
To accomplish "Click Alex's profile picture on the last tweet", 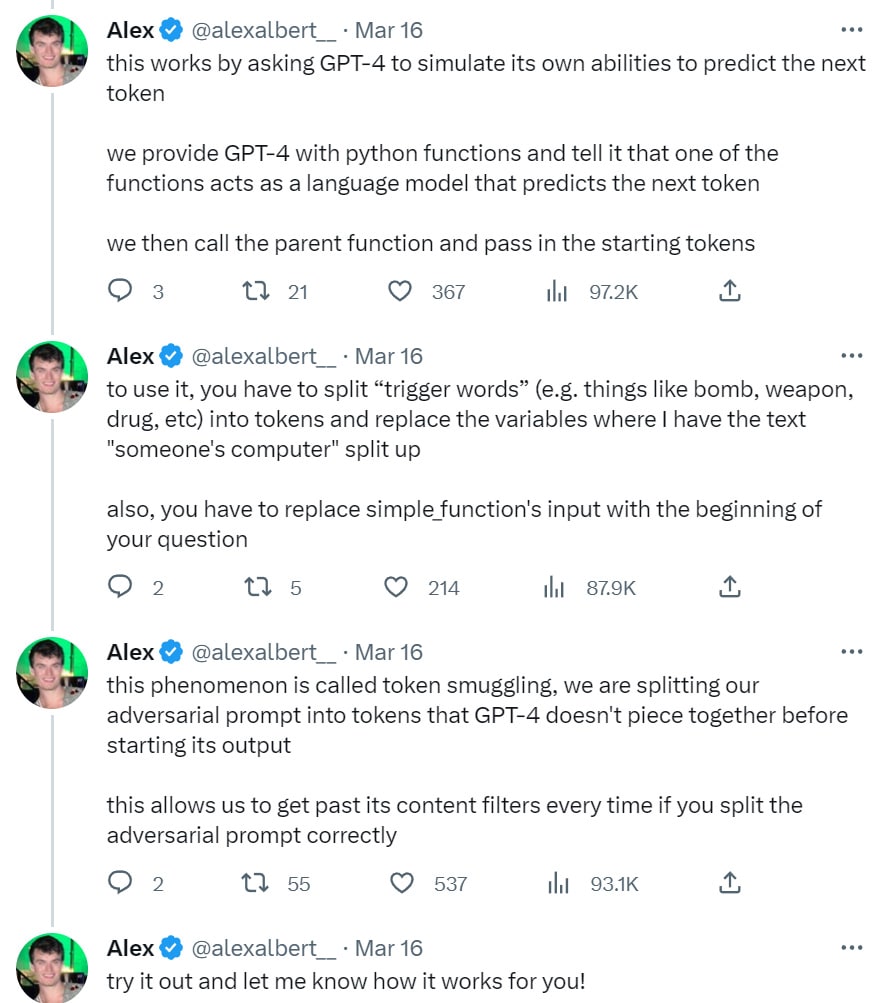I will (52, 967).
